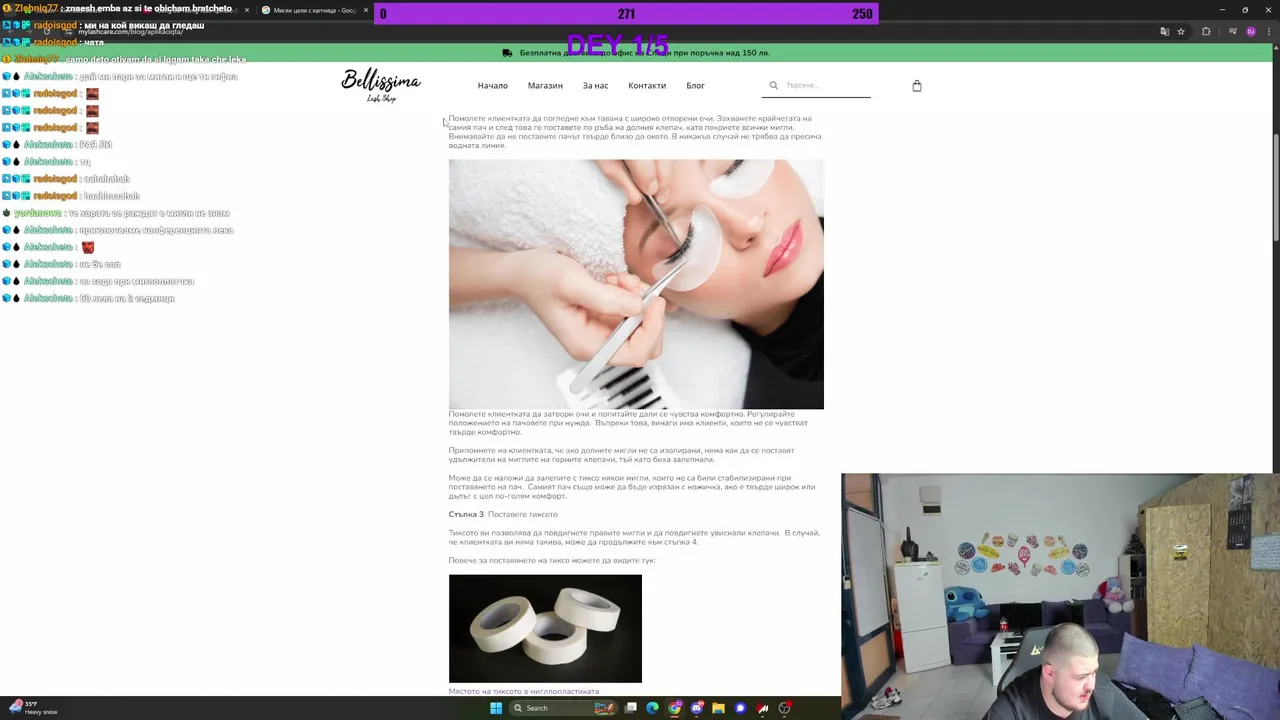Click the eyelash extension application photo
Viewport: 1280px width, 720px height.
click(x=636, y=284)
